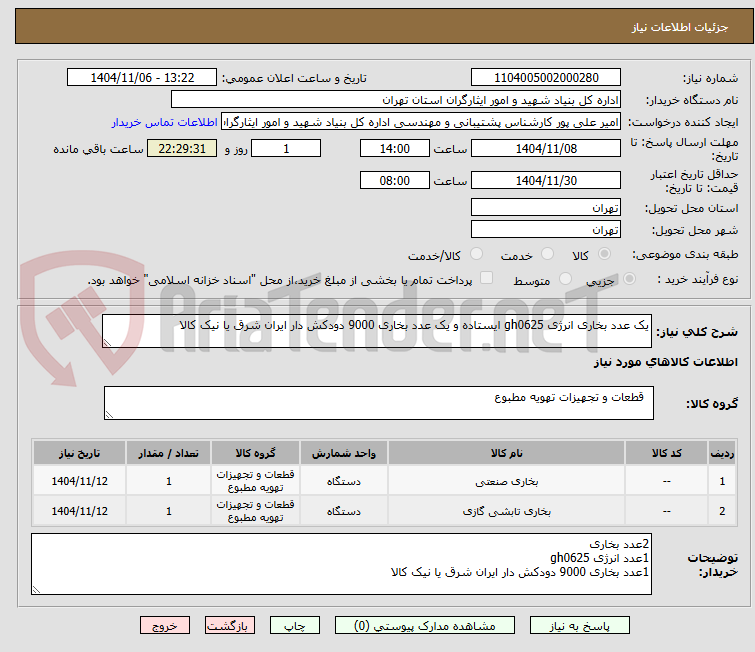Click the نام دستگاه خریدار field
755x652 pixels.
(x=396, y=100)
